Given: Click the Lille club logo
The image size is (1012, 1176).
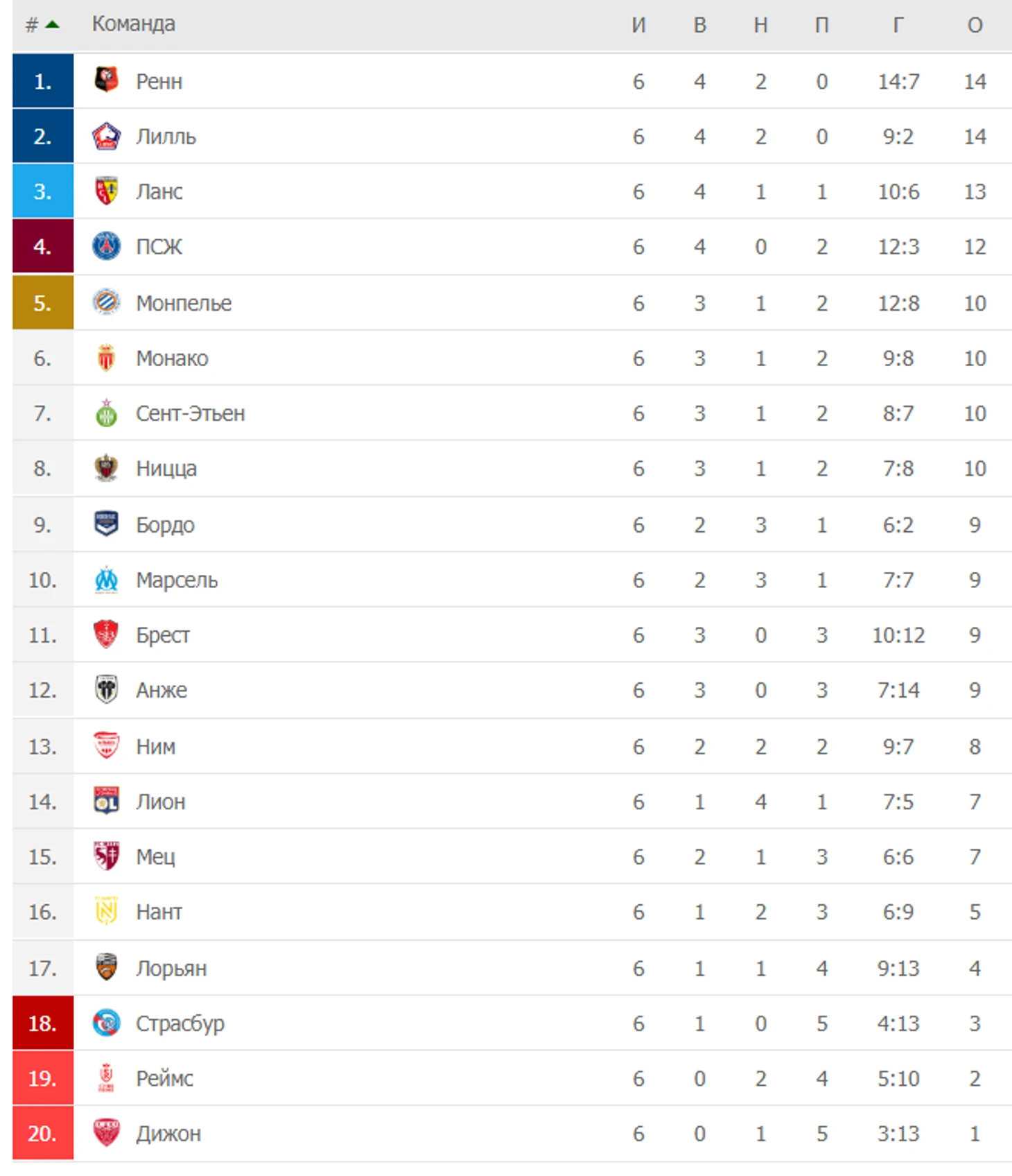Looking at the screenshot, I should click(106, 136).
